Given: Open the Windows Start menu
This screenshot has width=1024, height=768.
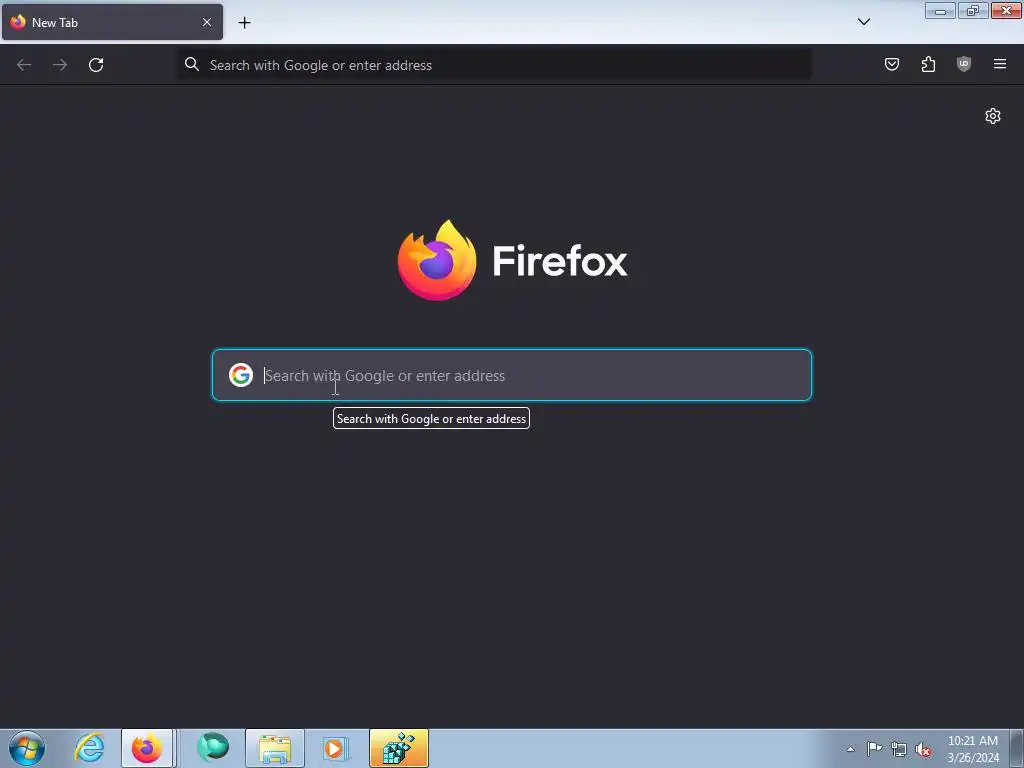Looking at the screenshot, I should pos(27,748).
